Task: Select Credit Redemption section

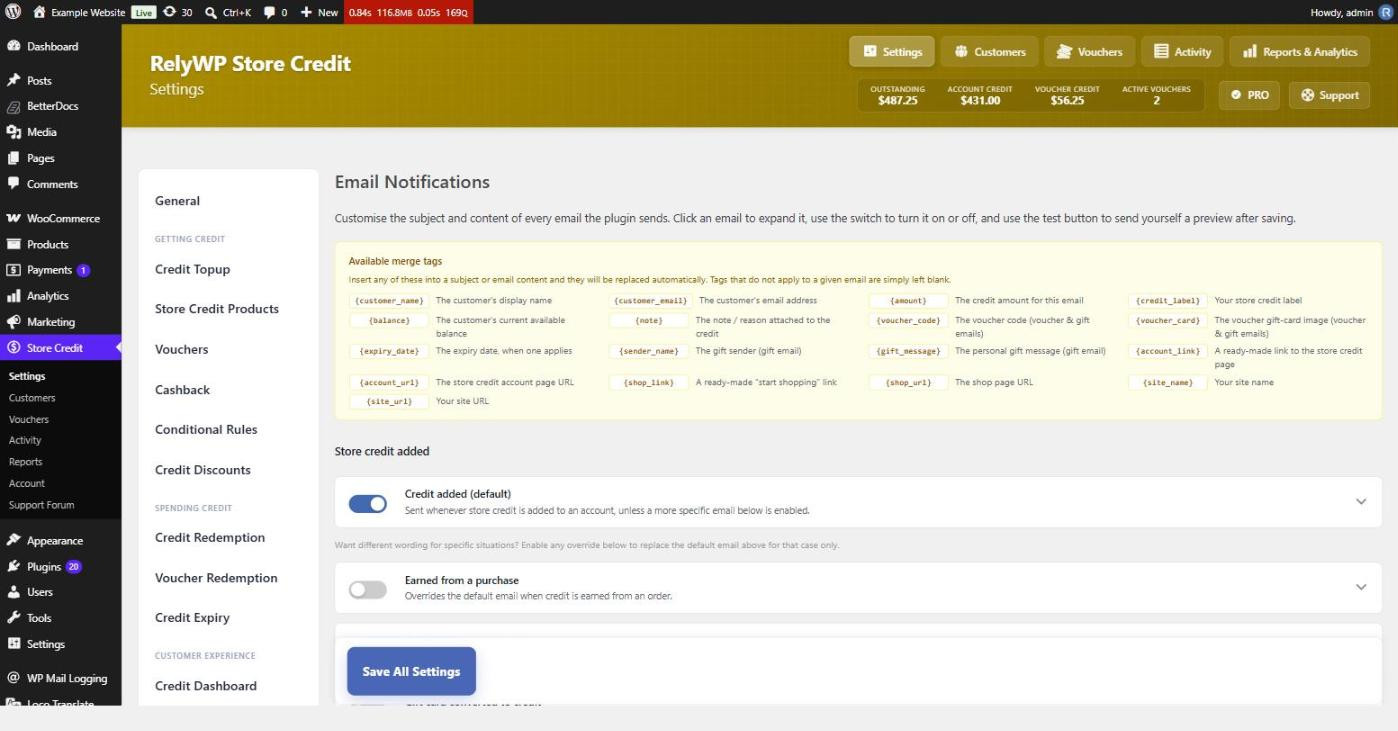Action: point(210,537)
